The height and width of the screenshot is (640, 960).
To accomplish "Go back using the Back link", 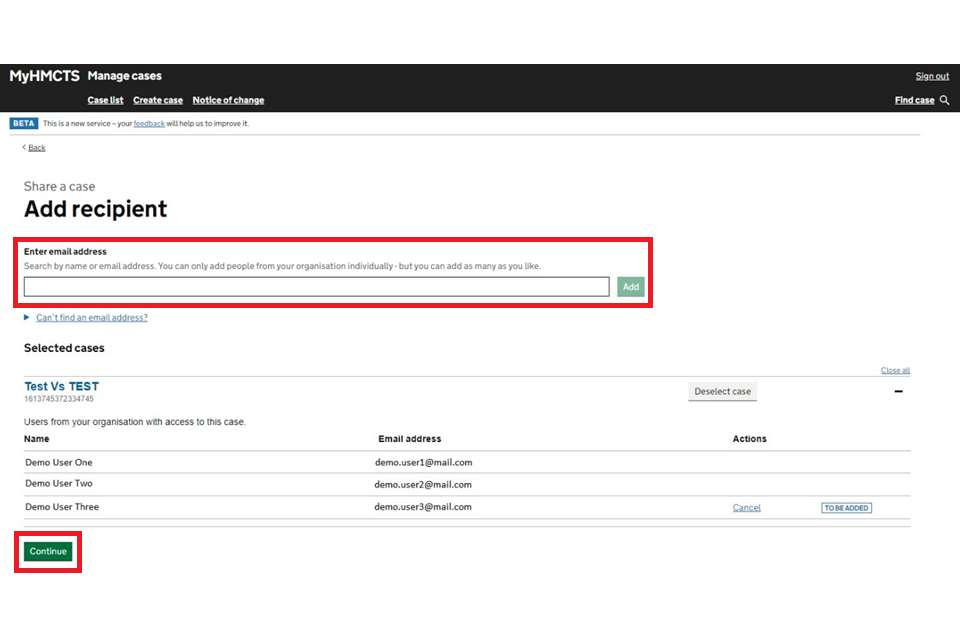I will 36,148.
